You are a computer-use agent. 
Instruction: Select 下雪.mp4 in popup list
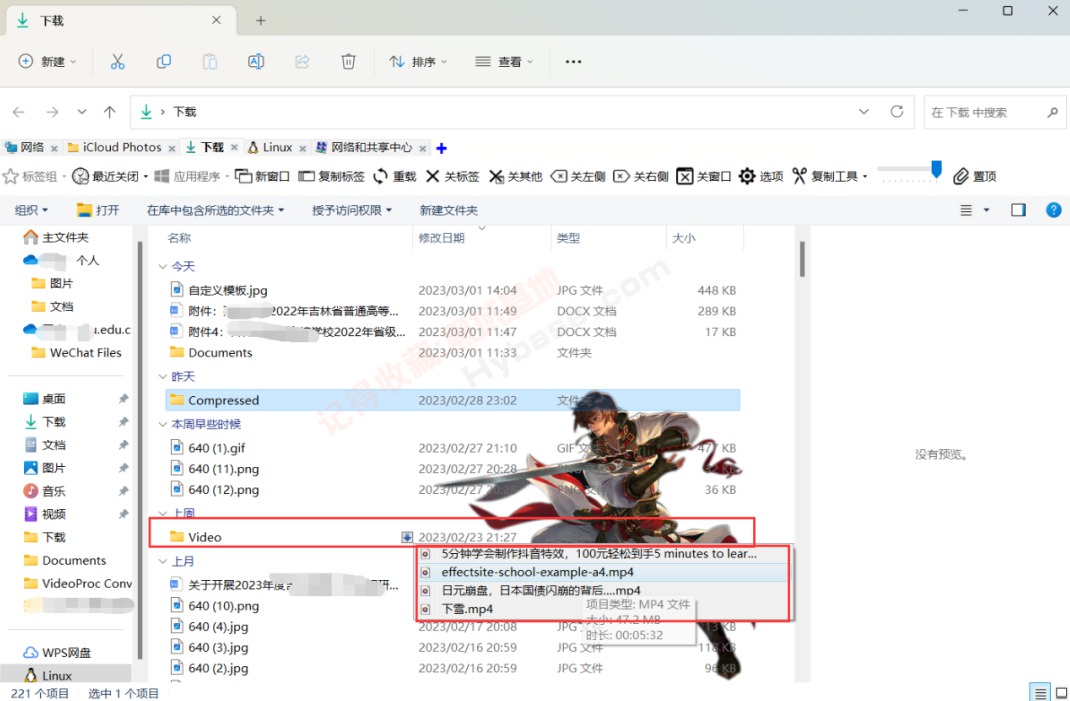[x=603, y=609]
